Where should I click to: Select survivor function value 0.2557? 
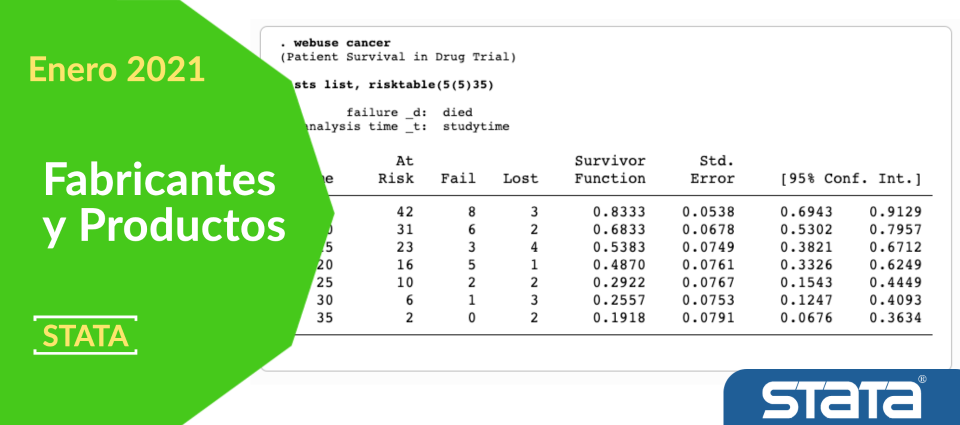619,301
